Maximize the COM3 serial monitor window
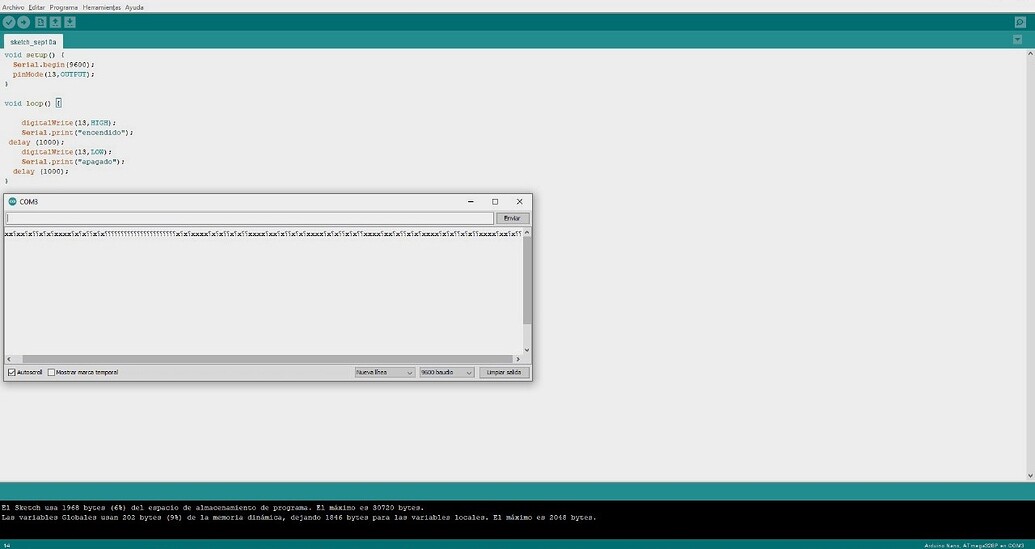 coord(495,201)
